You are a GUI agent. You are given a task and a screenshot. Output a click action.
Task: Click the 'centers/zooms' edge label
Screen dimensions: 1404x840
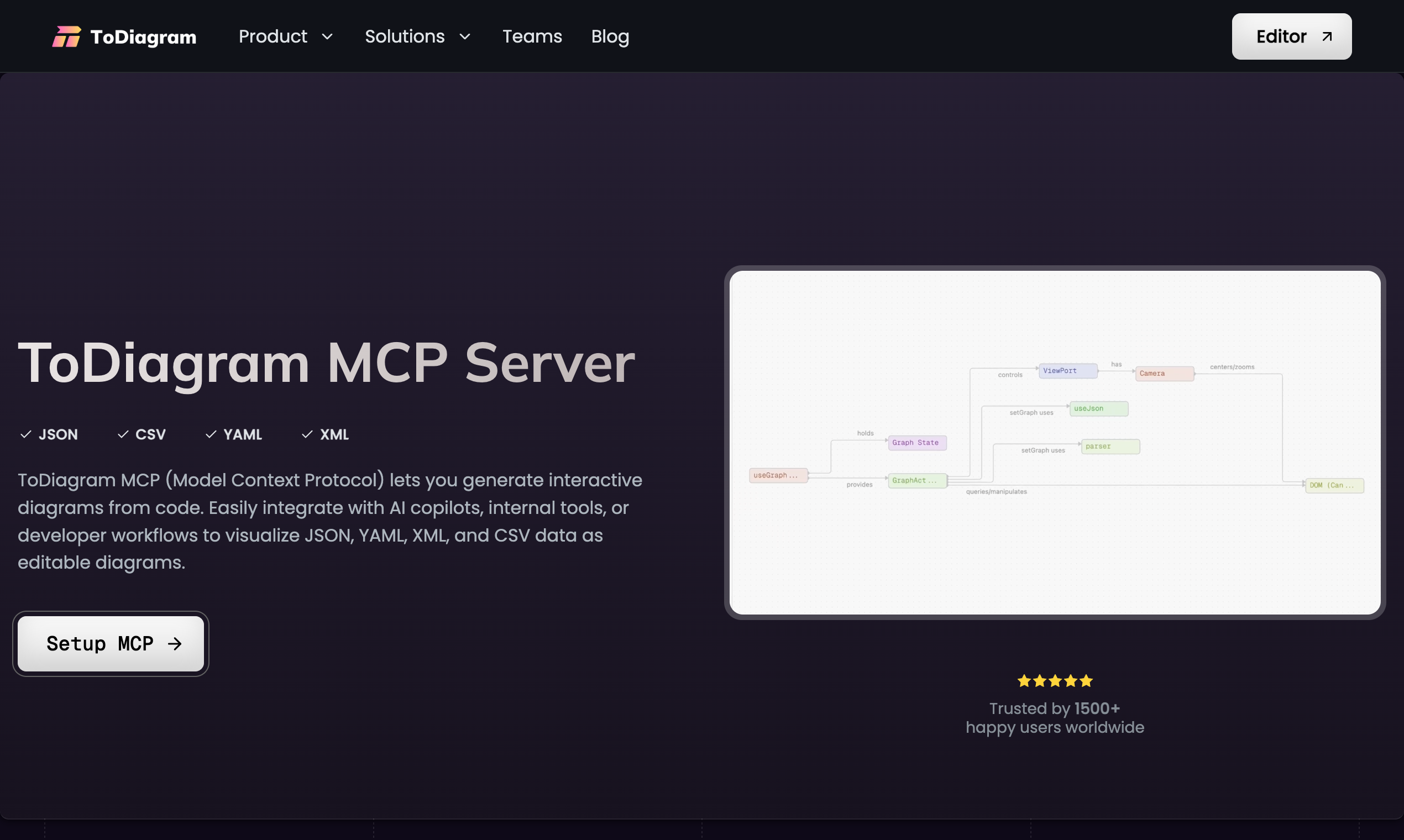pos(1232,367)
